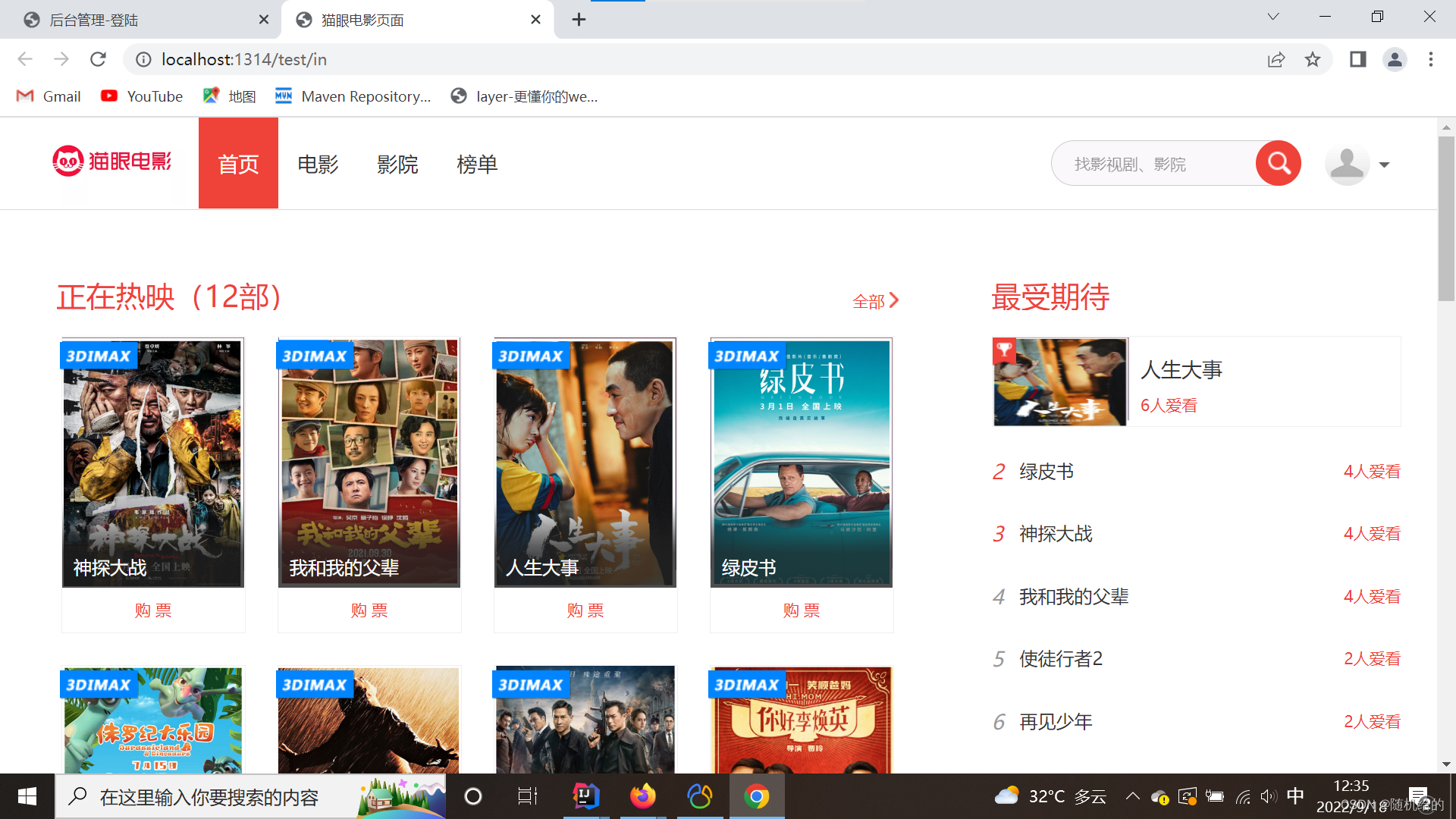This screenshot has width=1456, height=819.
Task: Expand the user avatar dropdown arrow
Action: tap(1385, 165)
